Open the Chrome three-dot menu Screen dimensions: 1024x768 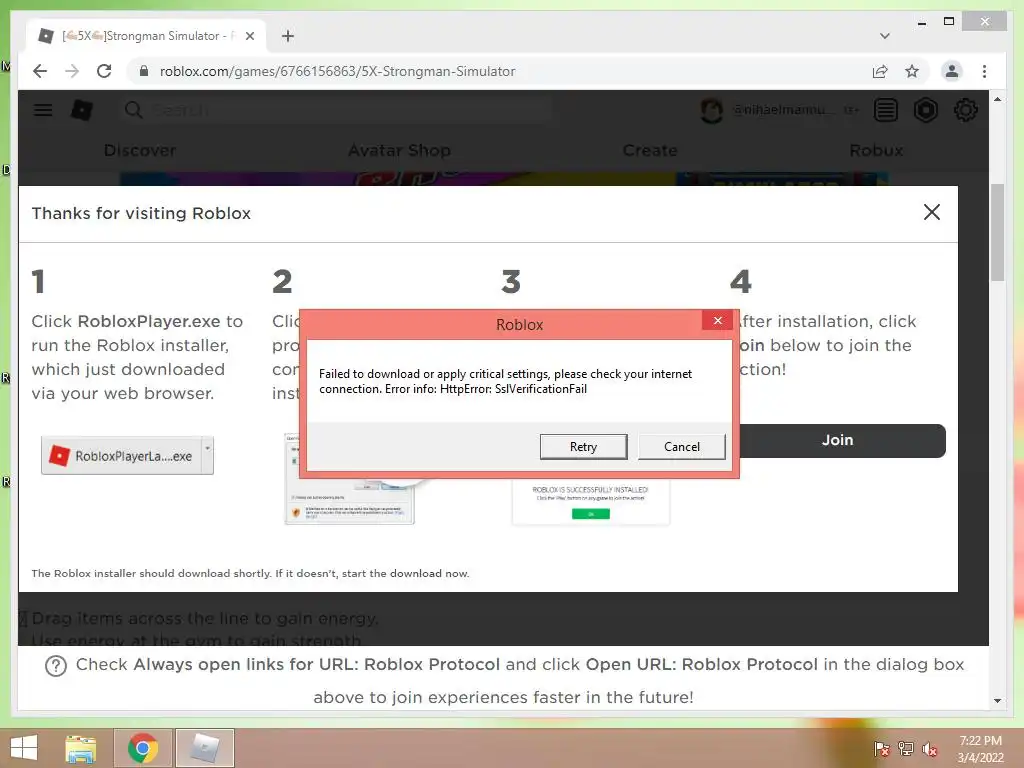click(x=984, y=71)
